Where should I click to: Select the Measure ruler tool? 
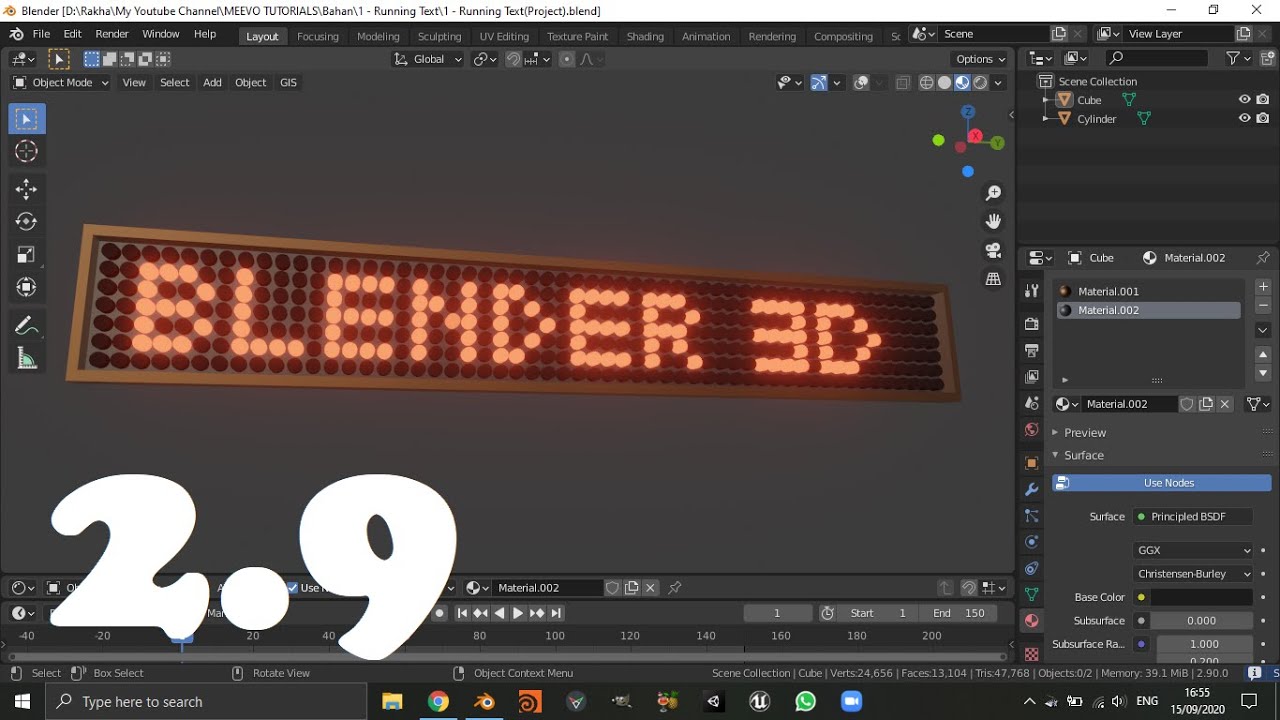pyautogui.click(x=27, y=359)
